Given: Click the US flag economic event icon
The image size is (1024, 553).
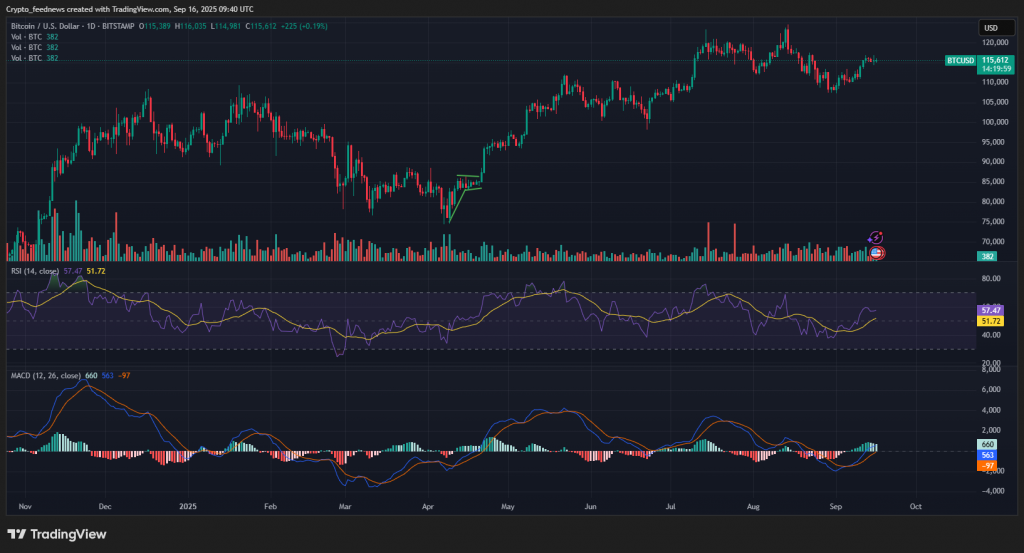Looking at the screenshot, I should pos(877,252).
